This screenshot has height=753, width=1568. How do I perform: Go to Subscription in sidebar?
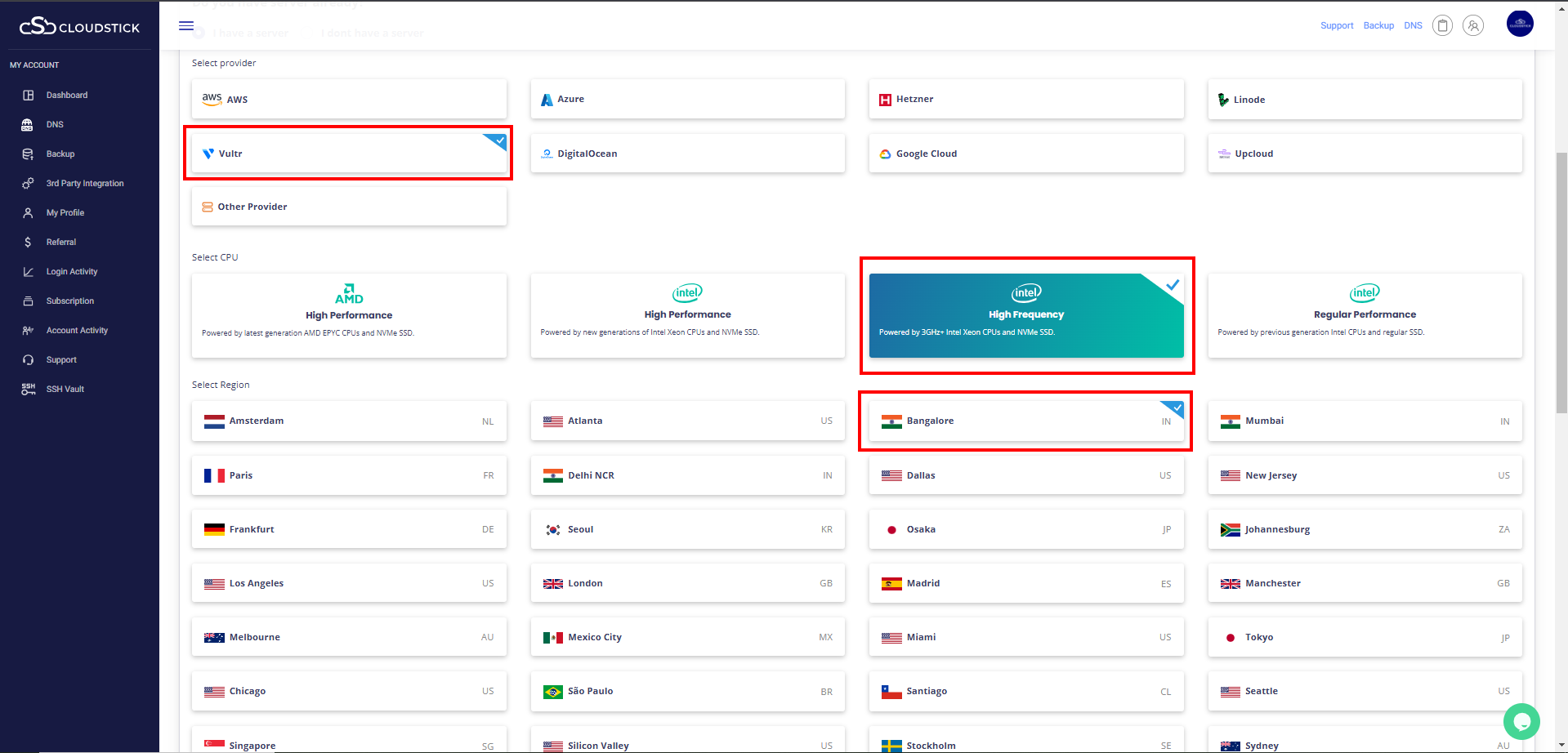click(x=70, y=301)
